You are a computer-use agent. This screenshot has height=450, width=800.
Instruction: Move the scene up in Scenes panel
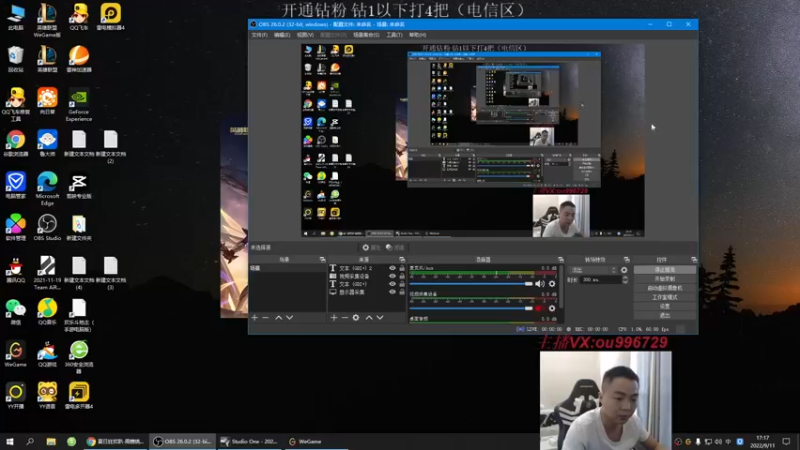click(x=279, y=317)
